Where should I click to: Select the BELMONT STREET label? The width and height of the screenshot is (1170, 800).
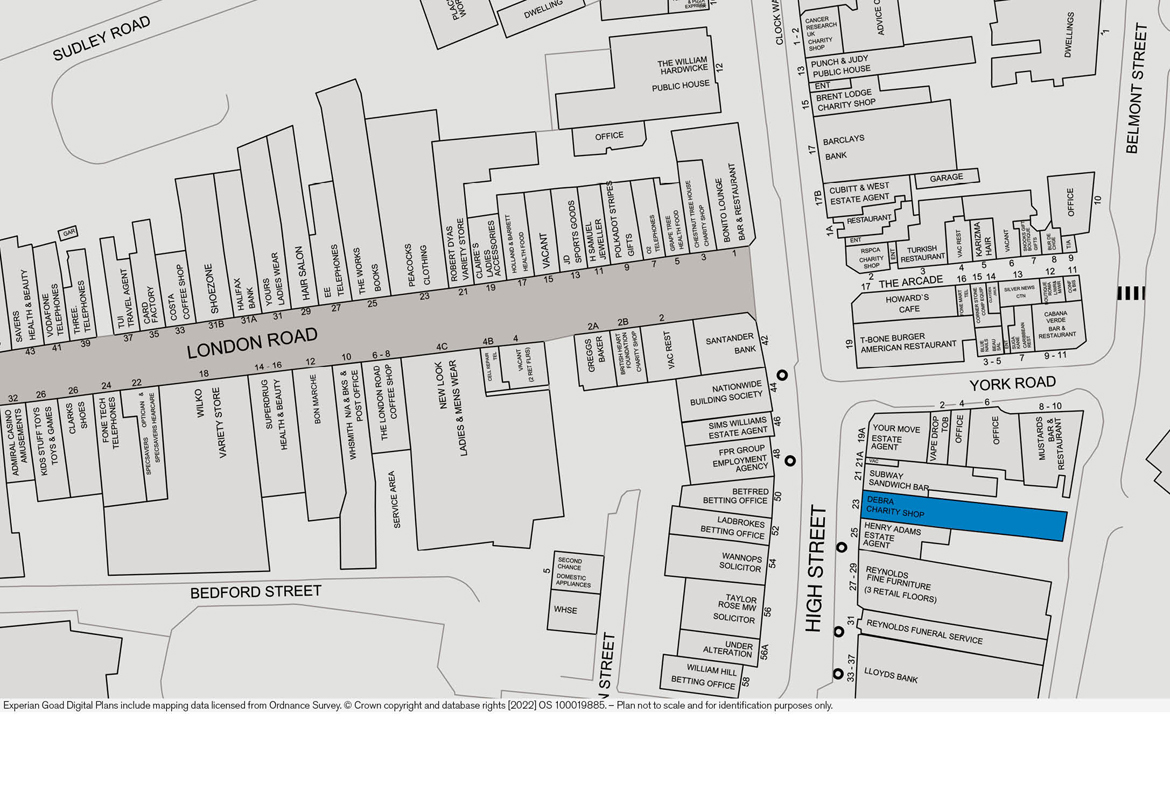[1136, 88]
